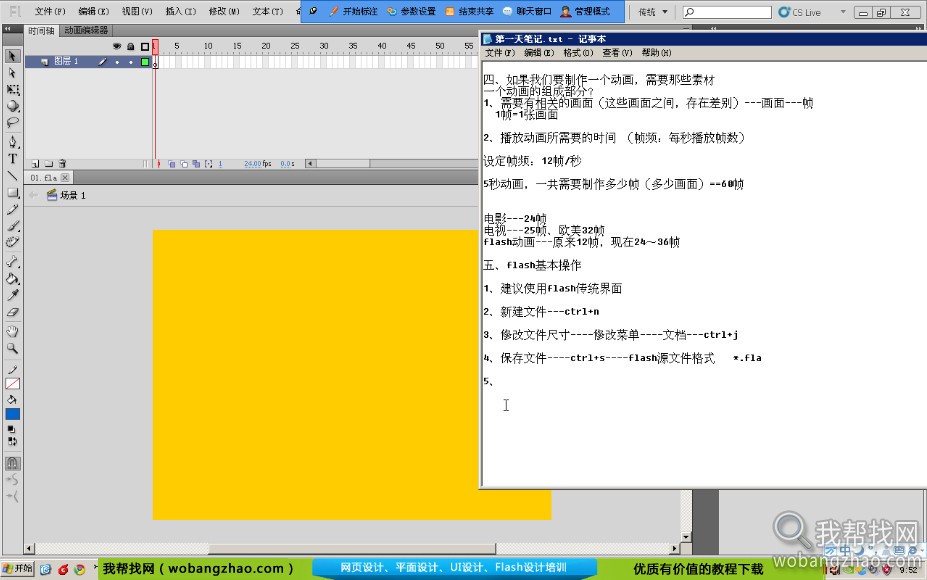Click the swap colors button
This screenshot has width=927, height=580.
(x=12, y=442)
